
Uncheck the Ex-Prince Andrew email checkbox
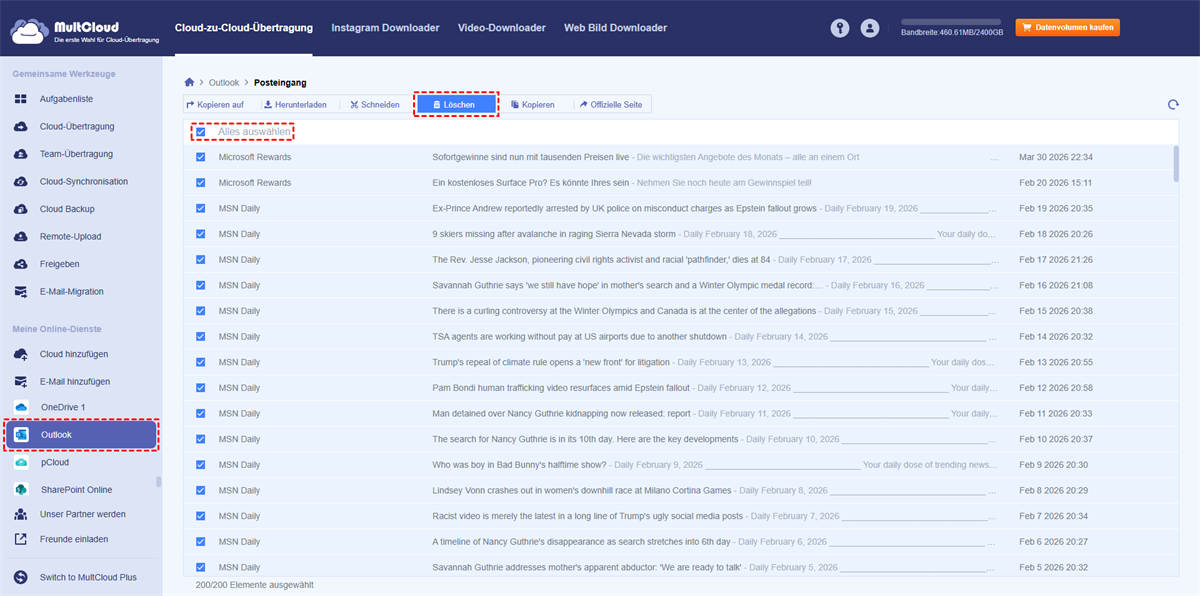click(201, 208)
